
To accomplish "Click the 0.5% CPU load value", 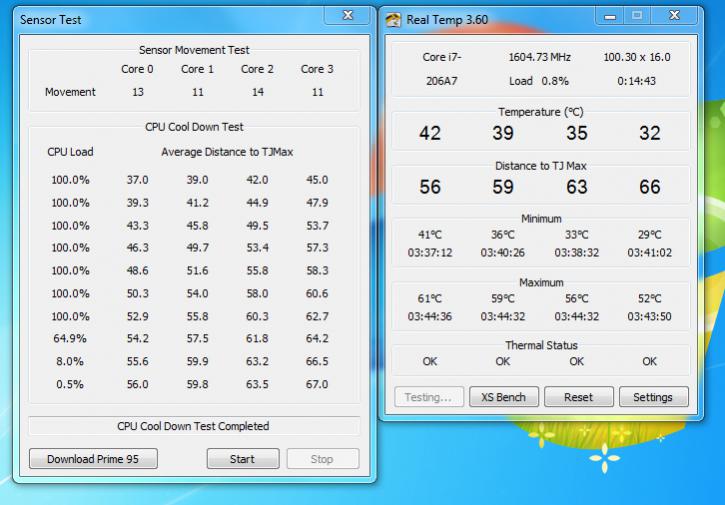I will coord(70,384).
